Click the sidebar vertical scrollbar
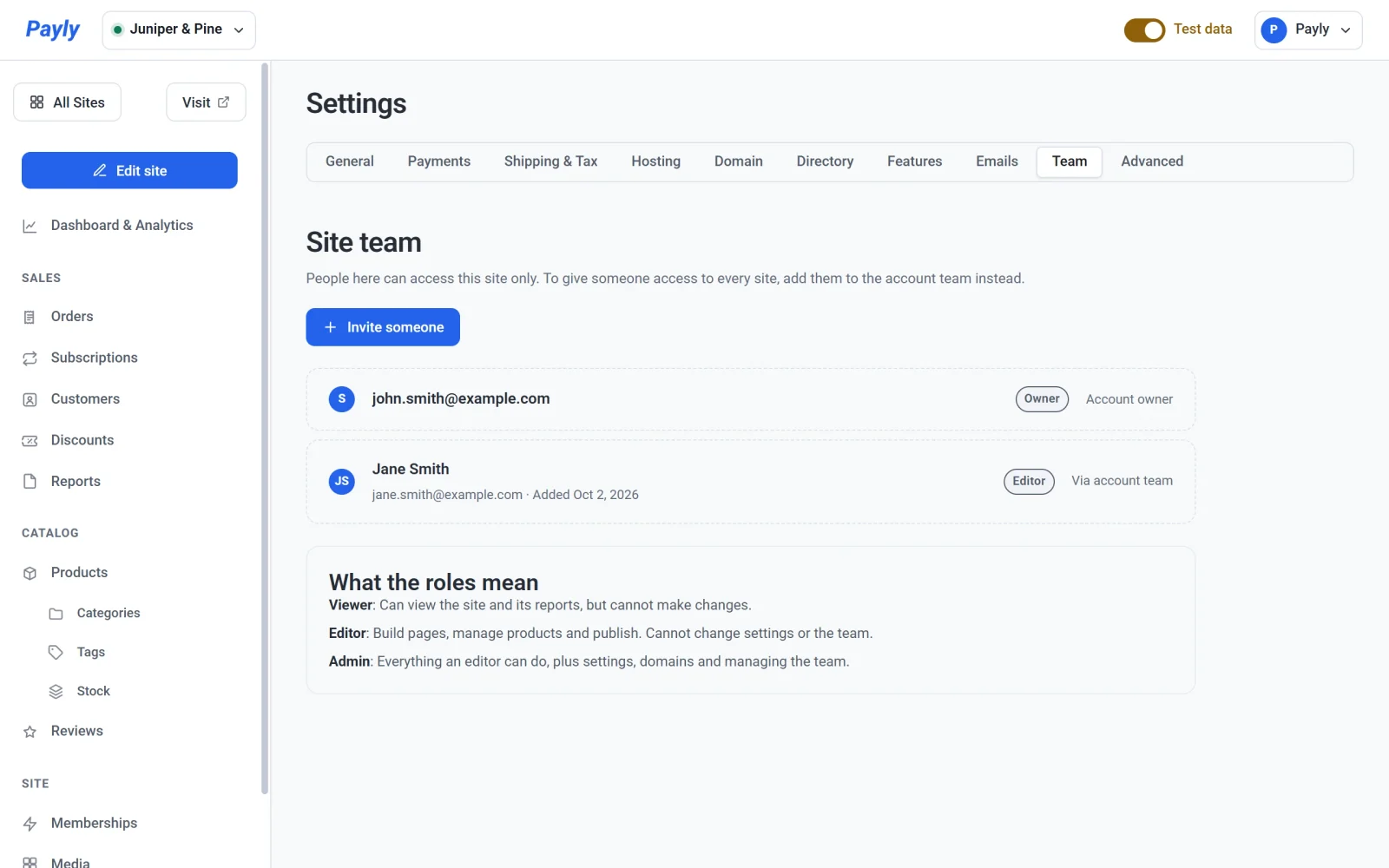The height and width of the screenshot is (868, 1389). pos(265,428)
